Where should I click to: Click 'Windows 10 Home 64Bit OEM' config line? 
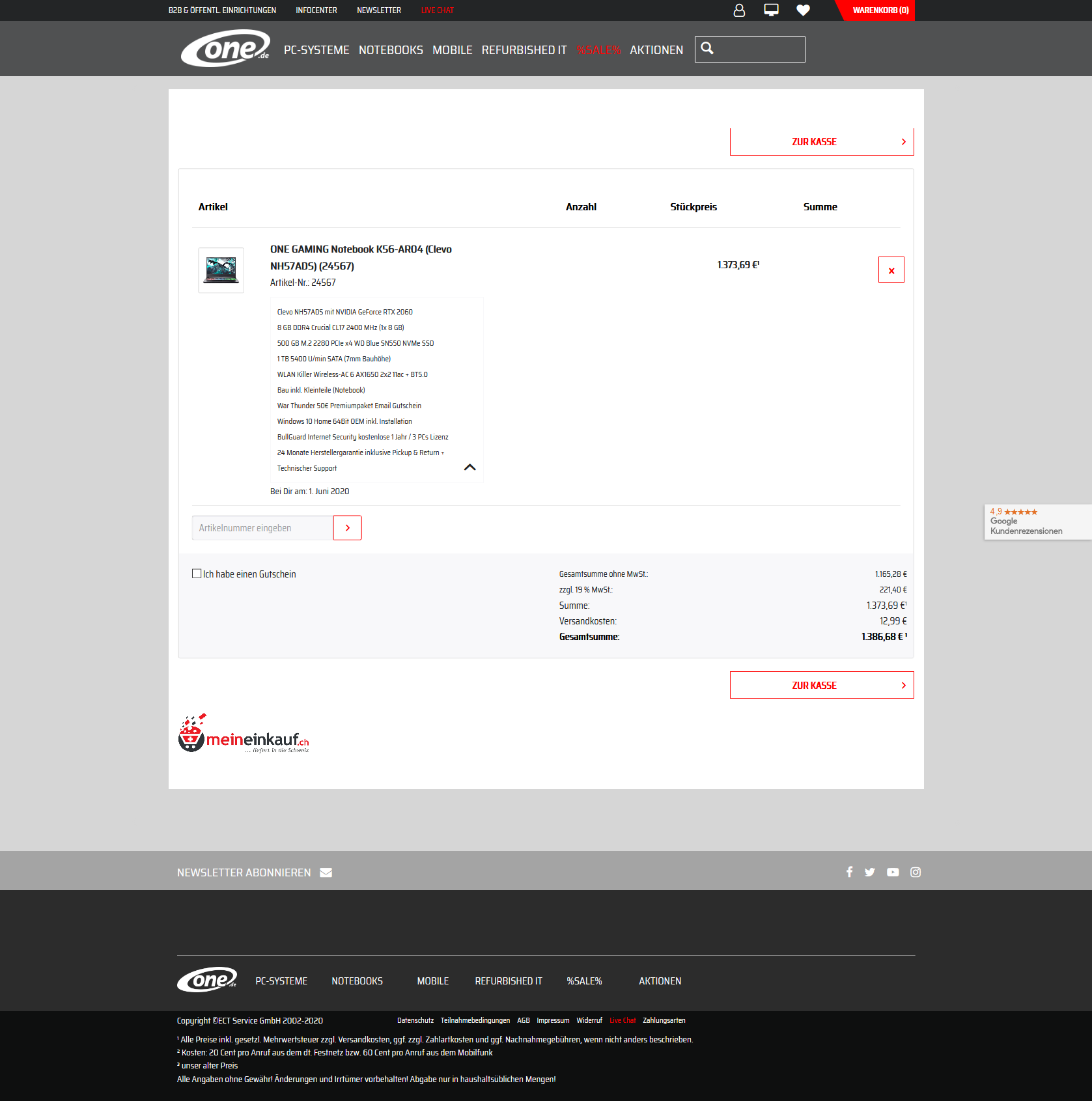344,421
